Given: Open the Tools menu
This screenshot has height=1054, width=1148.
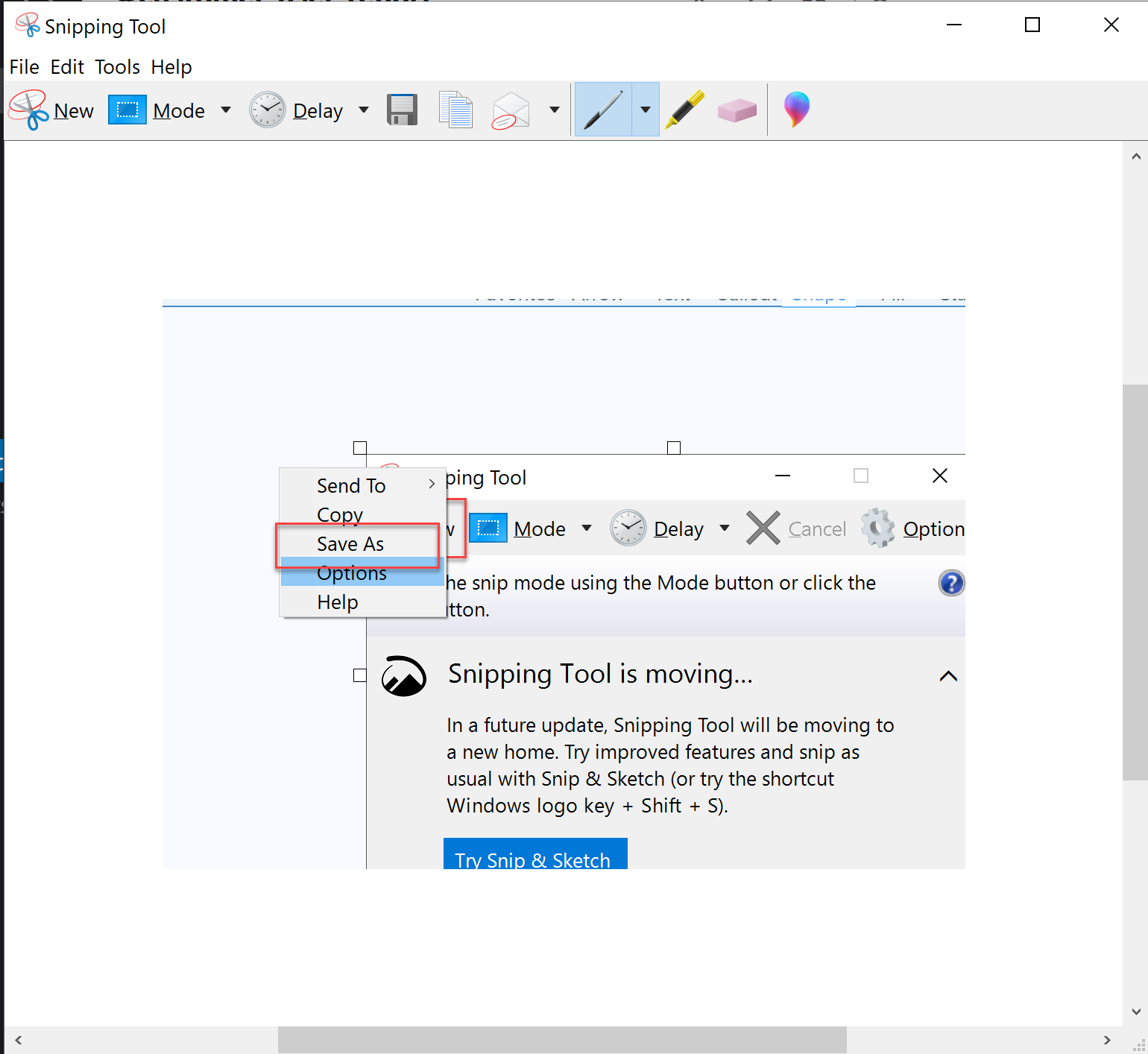Looking at the screenshot, I should click(x=117, y=67).
